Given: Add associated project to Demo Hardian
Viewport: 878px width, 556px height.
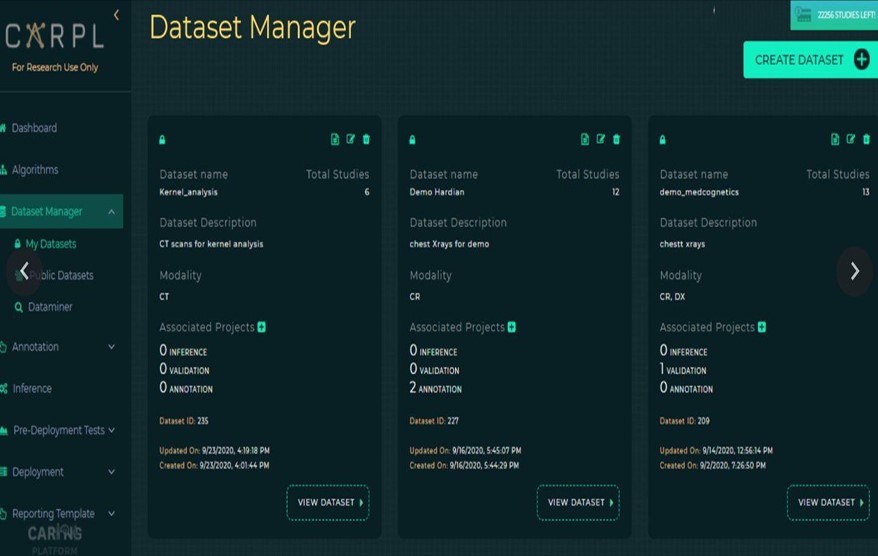Looking at the screenshot, I should tap(512, 327).
